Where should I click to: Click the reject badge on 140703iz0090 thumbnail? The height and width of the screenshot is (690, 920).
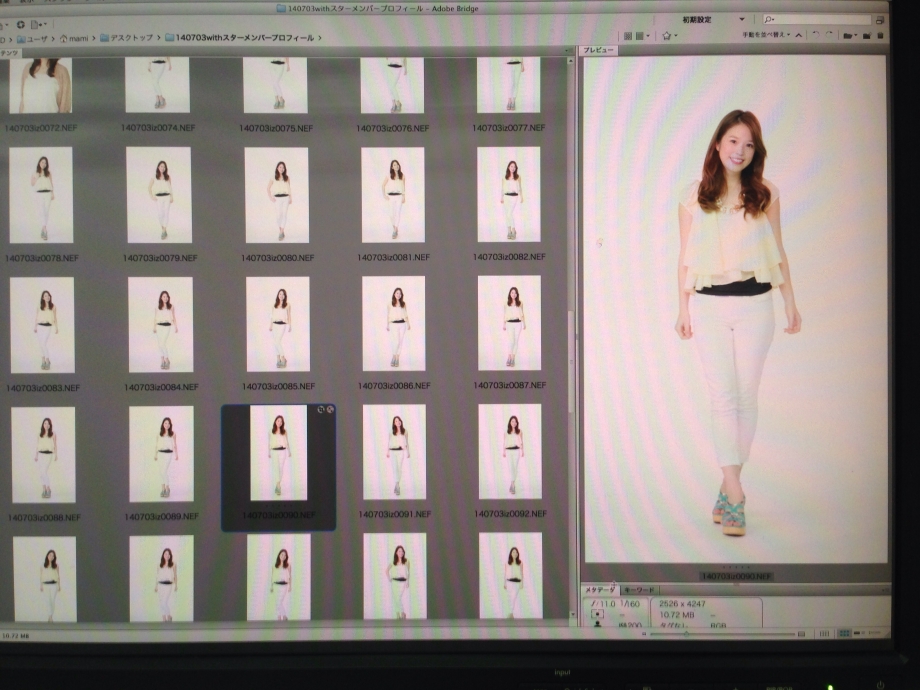[x=330, y=410]
